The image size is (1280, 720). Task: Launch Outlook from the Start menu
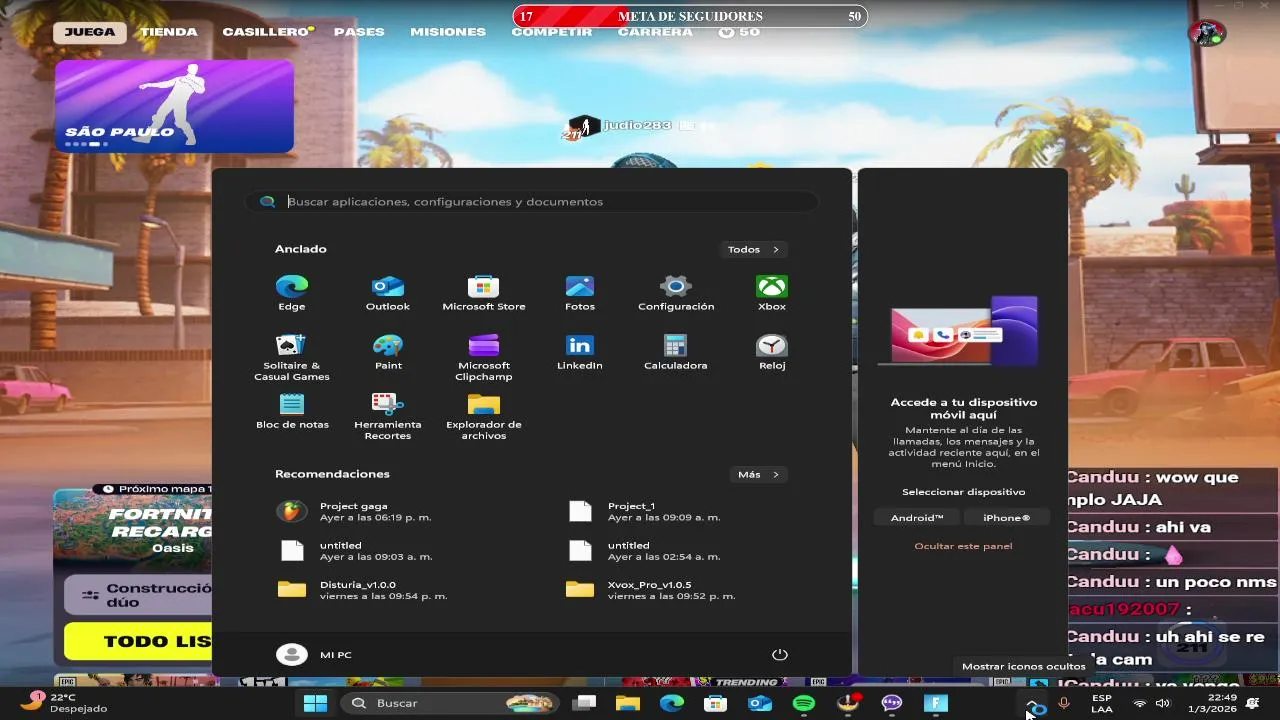[388, 293]
